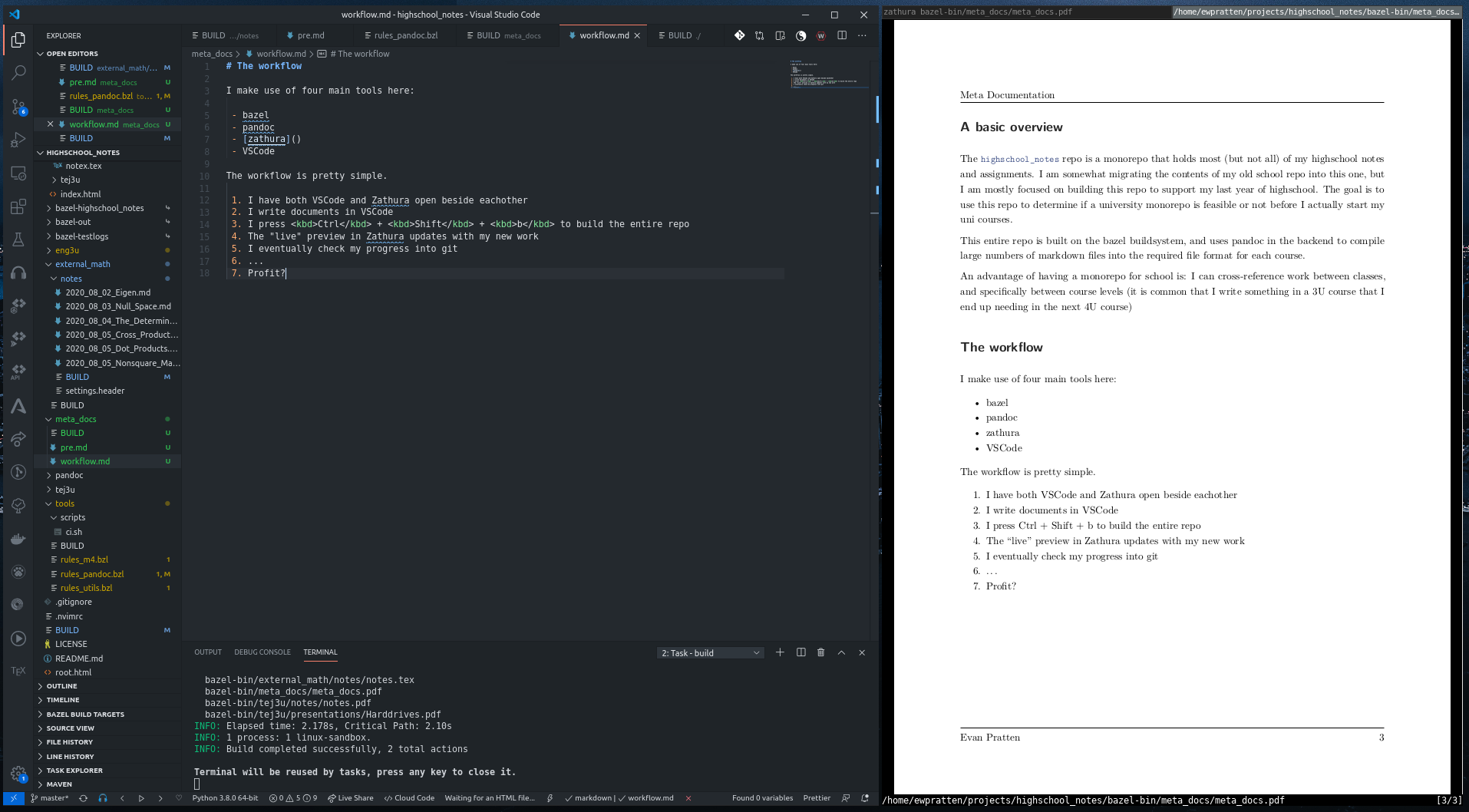
Task: Open the Search view in activity bar
Action: pyautogui.click(x=18, y=72)
